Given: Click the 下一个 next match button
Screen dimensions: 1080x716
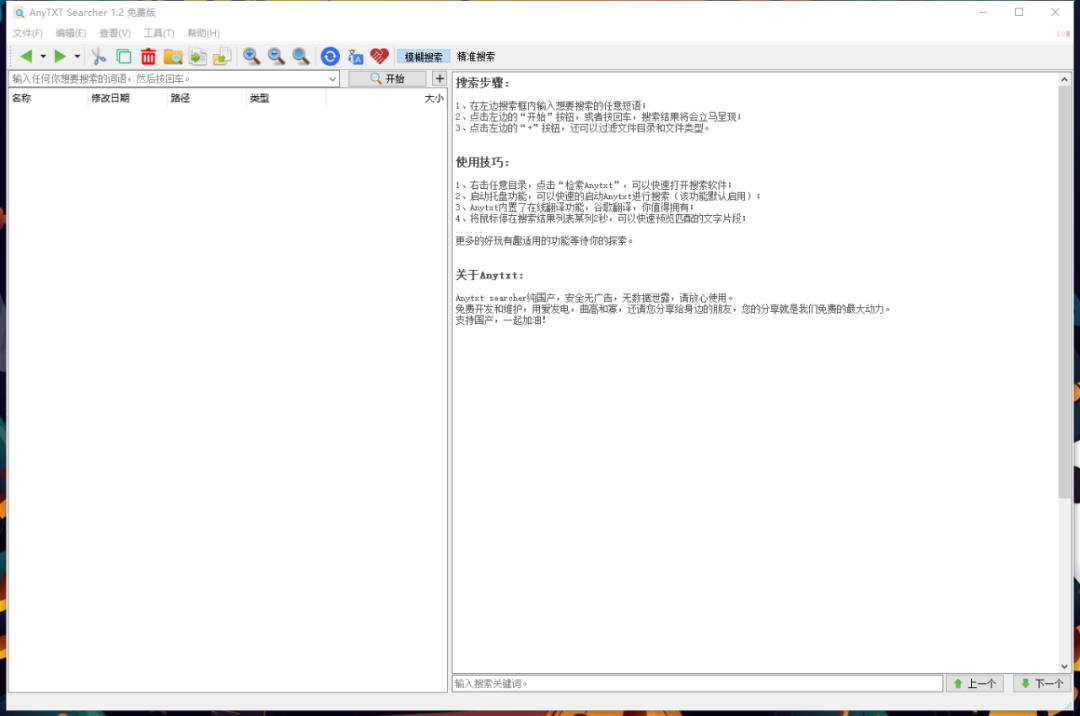Looking at the screenshot, I should click(1041, 683).
